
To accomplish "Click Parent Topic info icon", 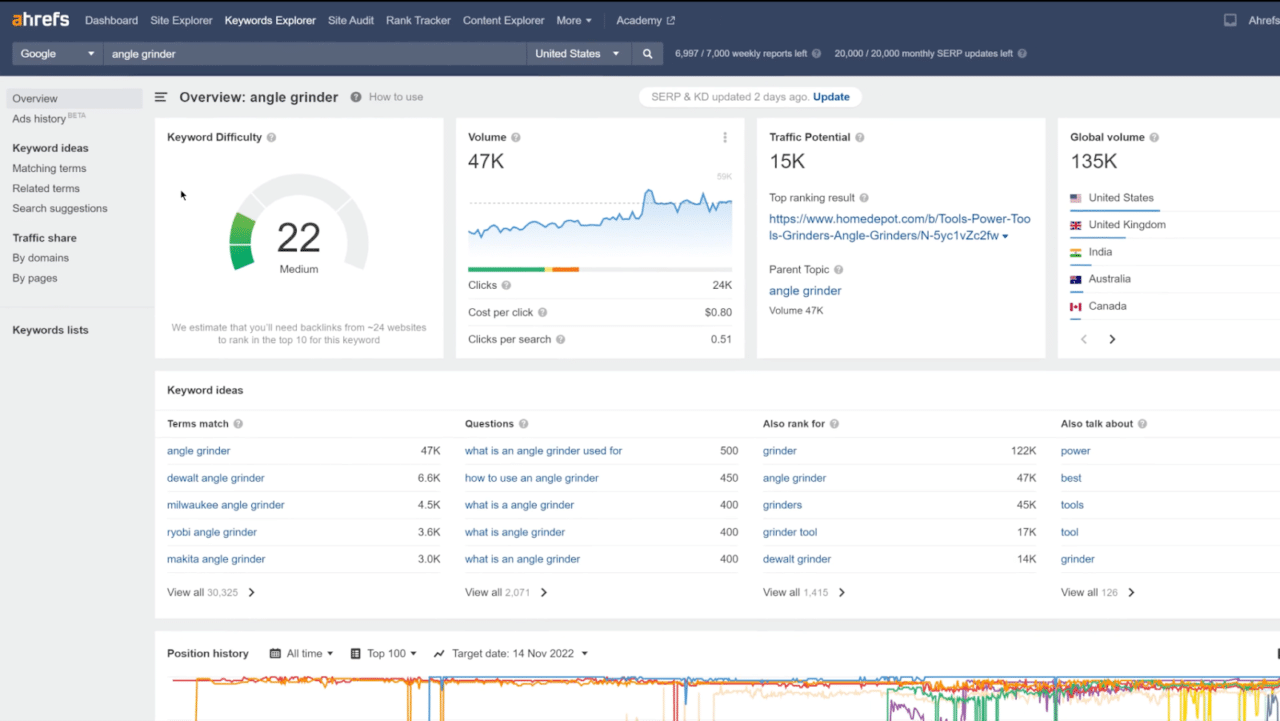I will click(x=838, y=269).
